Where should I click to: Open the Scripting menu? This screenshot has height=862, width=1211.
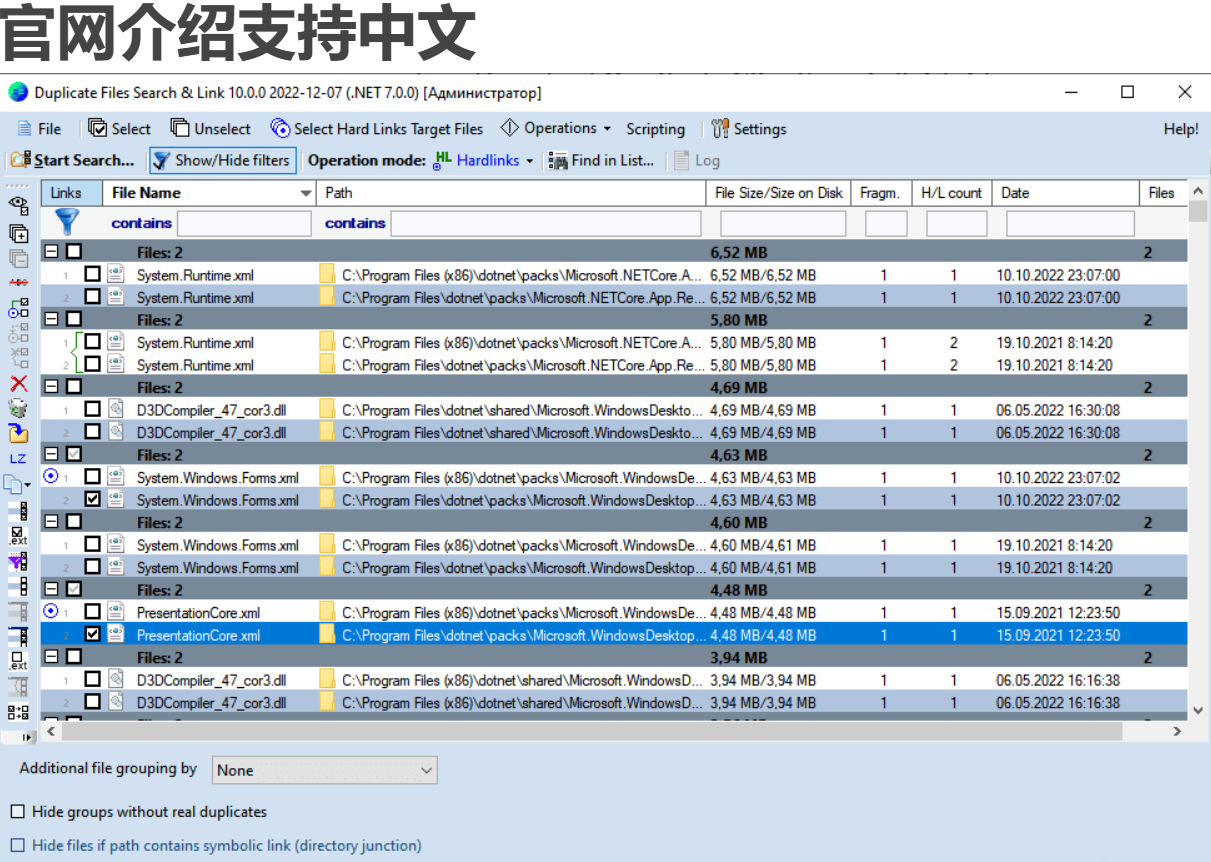pyautogui.click(x=655, y=129)
